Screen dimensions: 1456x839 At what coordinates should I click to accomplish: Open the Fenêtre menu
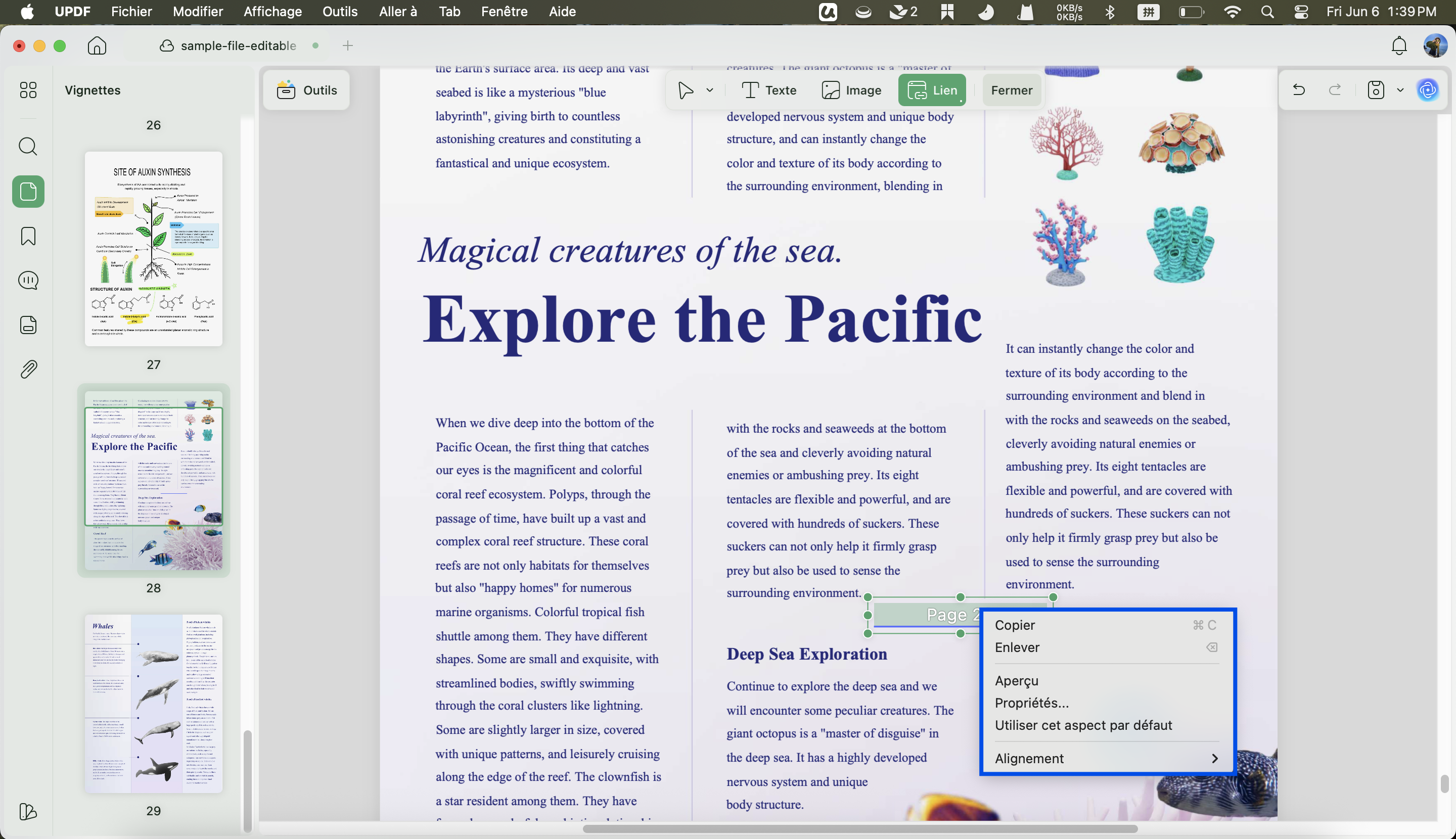[505, 12]
